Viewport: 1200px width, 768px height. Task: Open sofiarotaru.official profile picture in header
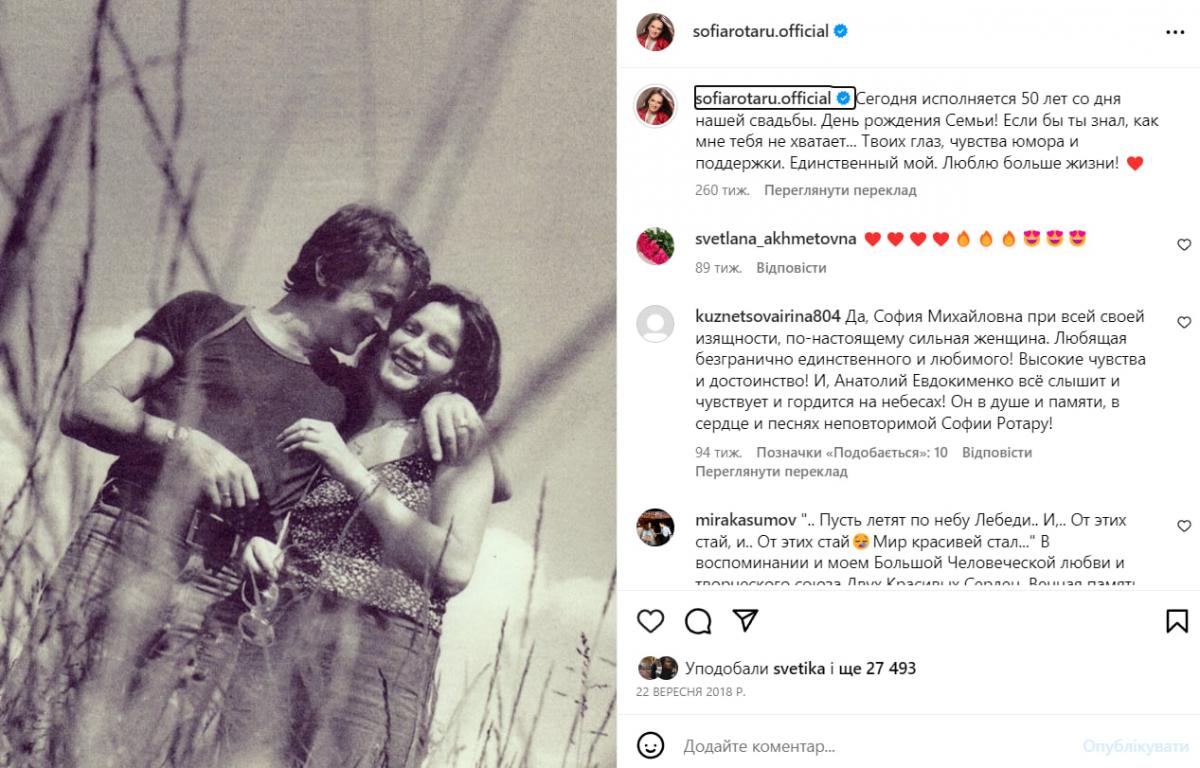tap(654, 31)
